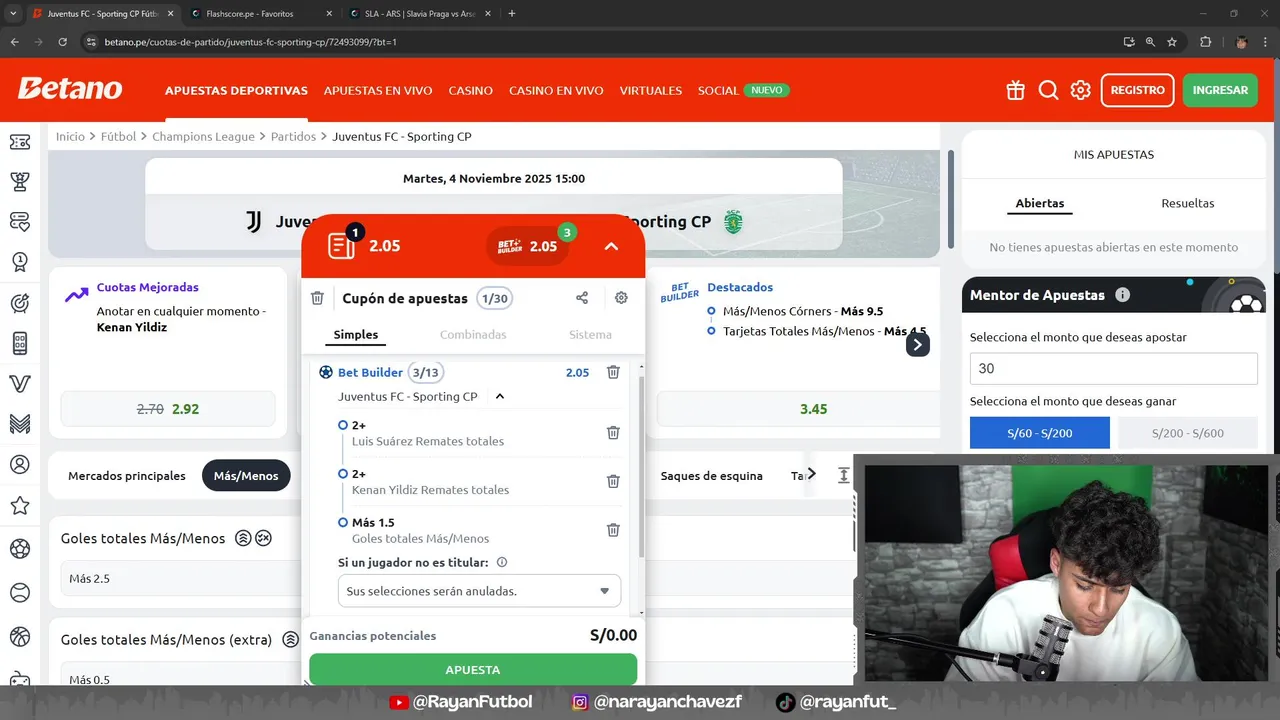Click Champions League in the breadcrumb

(x=203, y=136)
